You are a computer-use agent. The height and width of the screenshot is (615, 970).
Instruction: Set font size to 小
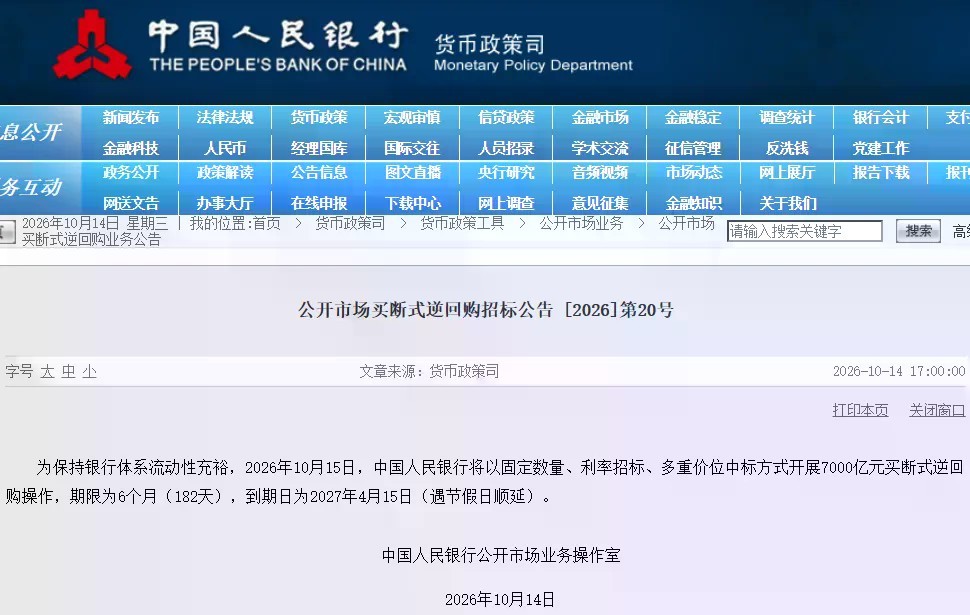pos(90,371)
